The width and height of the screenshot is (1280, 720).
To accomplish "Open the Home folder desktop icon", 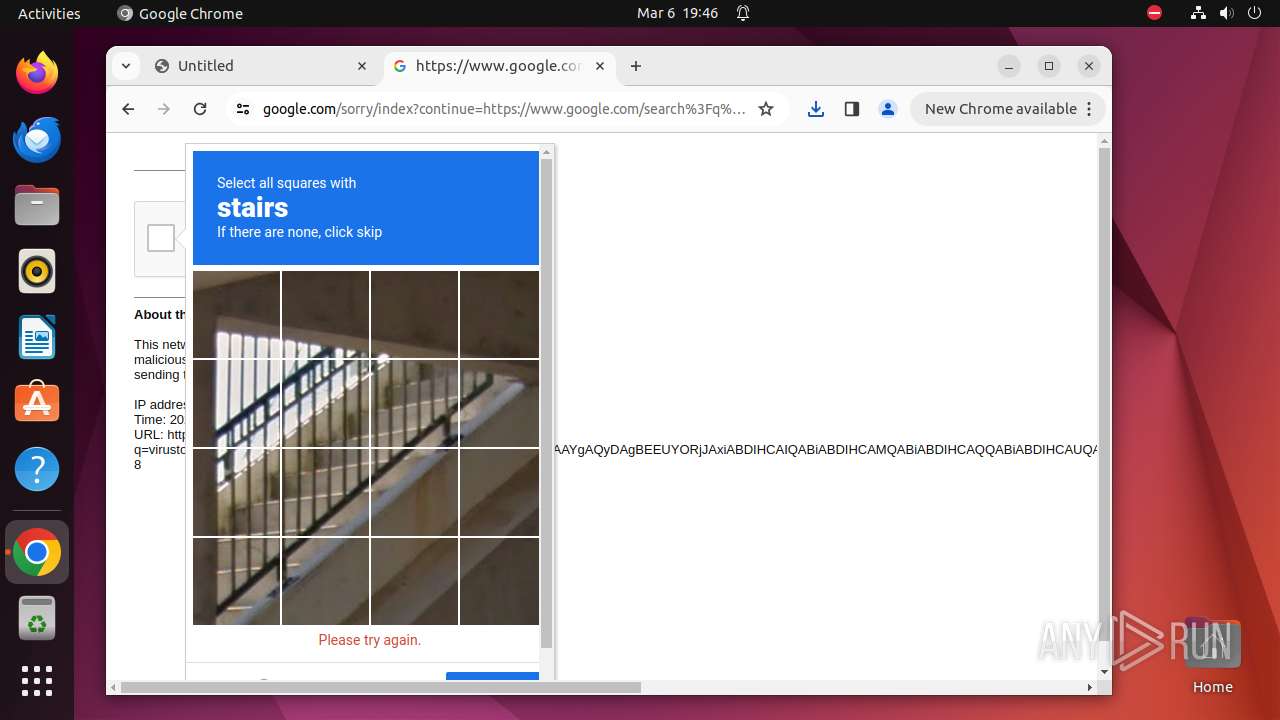I will click(1212, 656).
